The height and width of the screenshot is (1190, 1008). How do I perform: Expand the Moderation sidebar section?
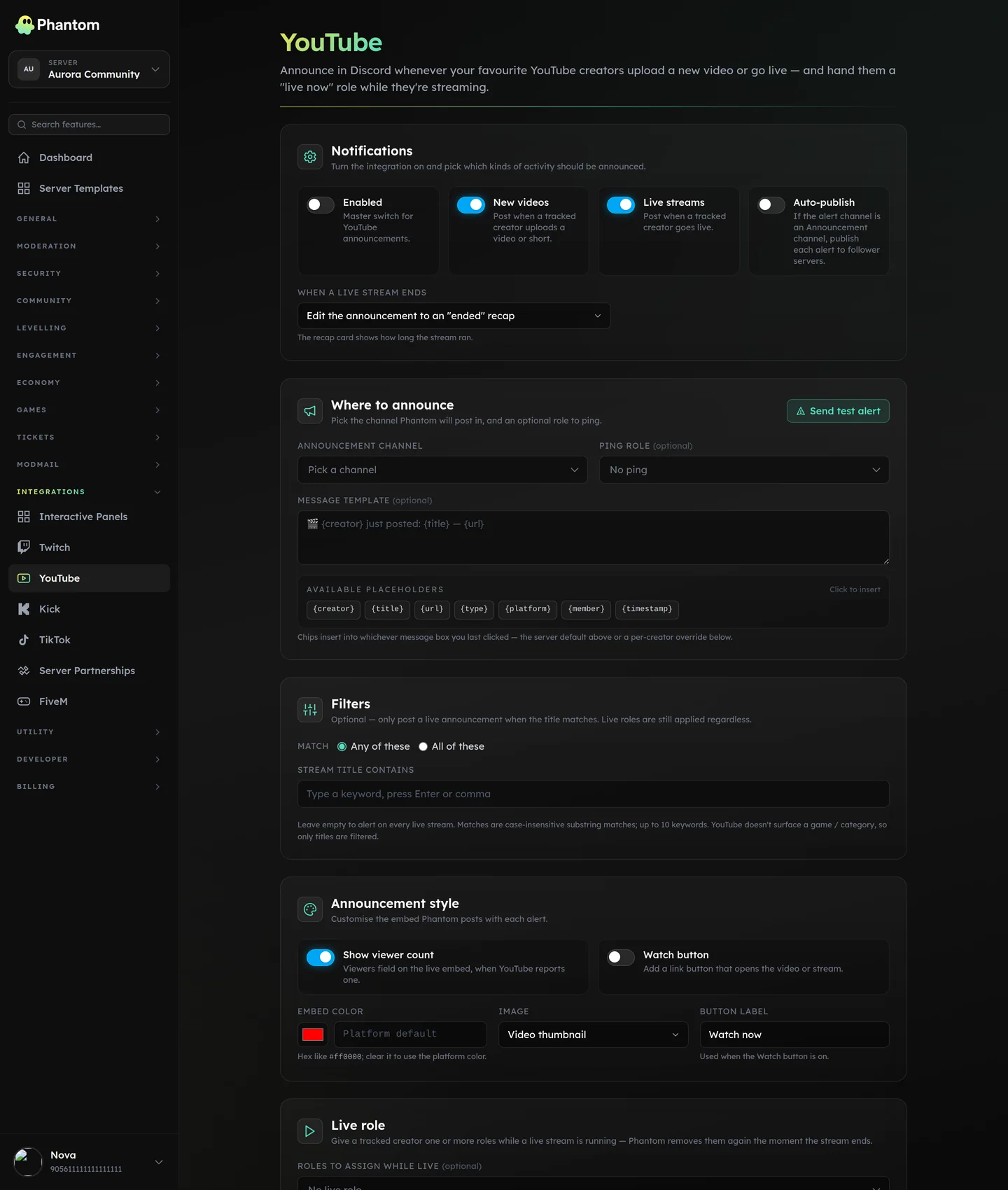[x=89, y=246]
